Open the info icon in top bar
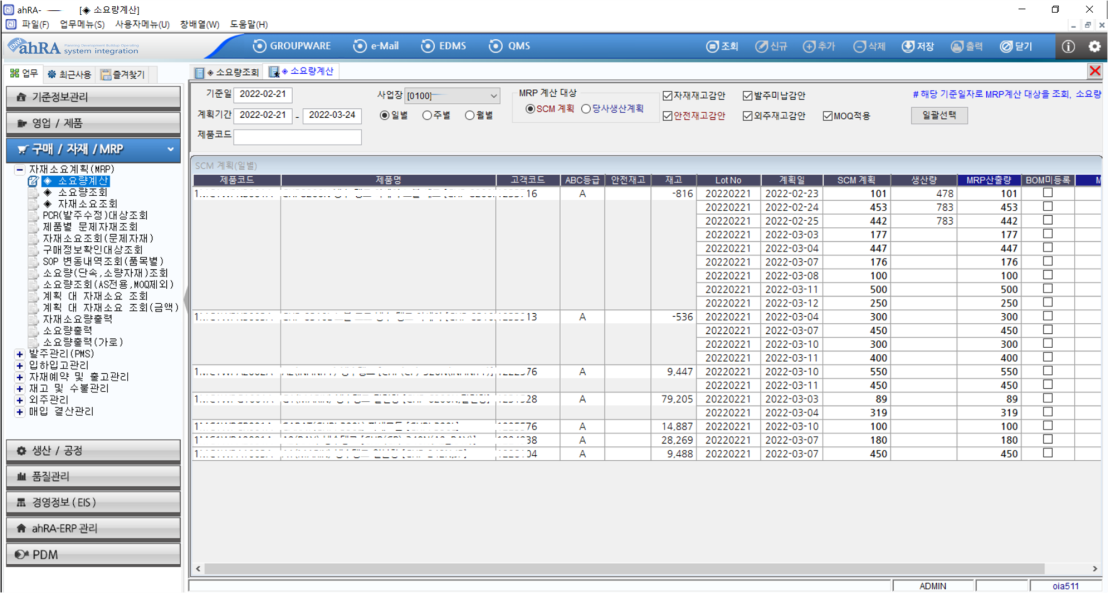The width and height of the screenshot is (1108, 593). pos(1068,47)
